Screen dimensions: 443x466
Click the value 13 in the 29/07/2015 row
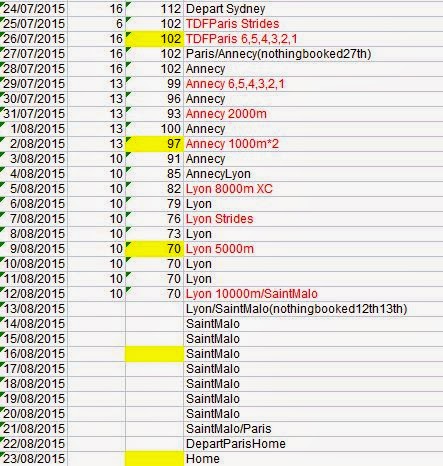pos(116,84)
